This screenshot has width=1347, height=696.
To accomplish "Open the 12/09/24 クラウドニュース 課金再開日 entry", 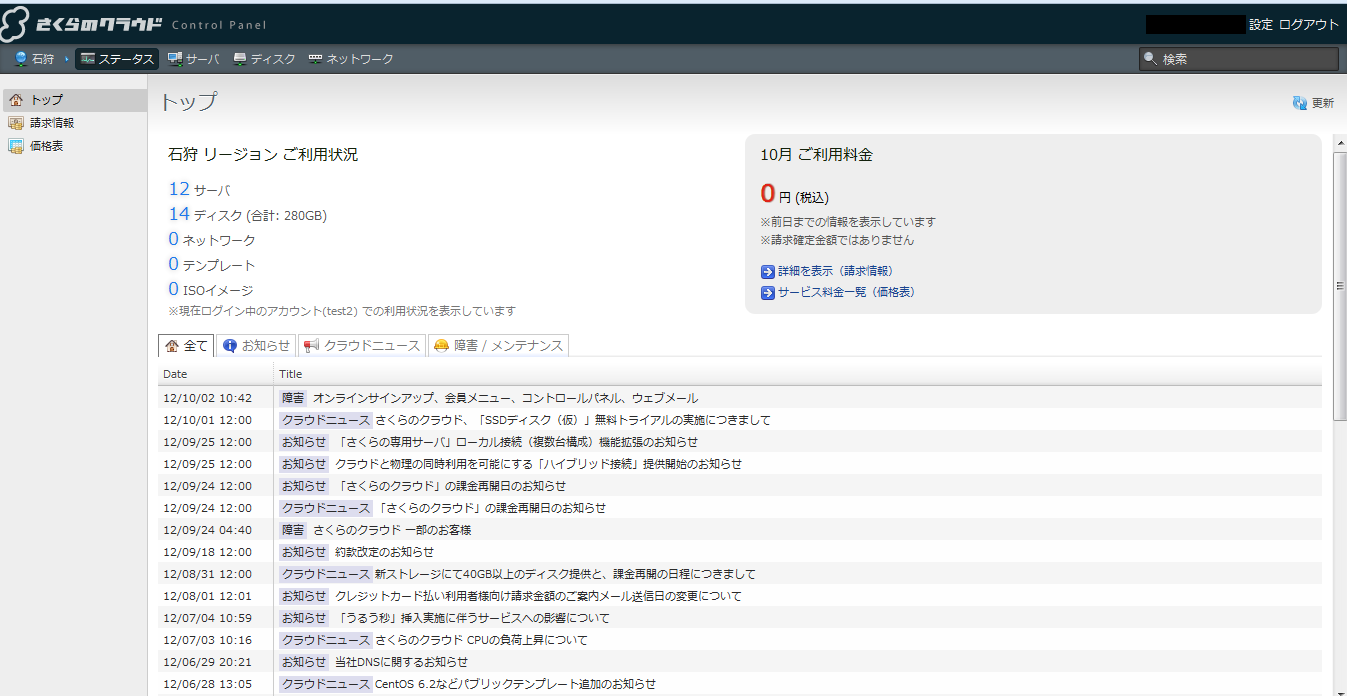I will pos(740,508).
